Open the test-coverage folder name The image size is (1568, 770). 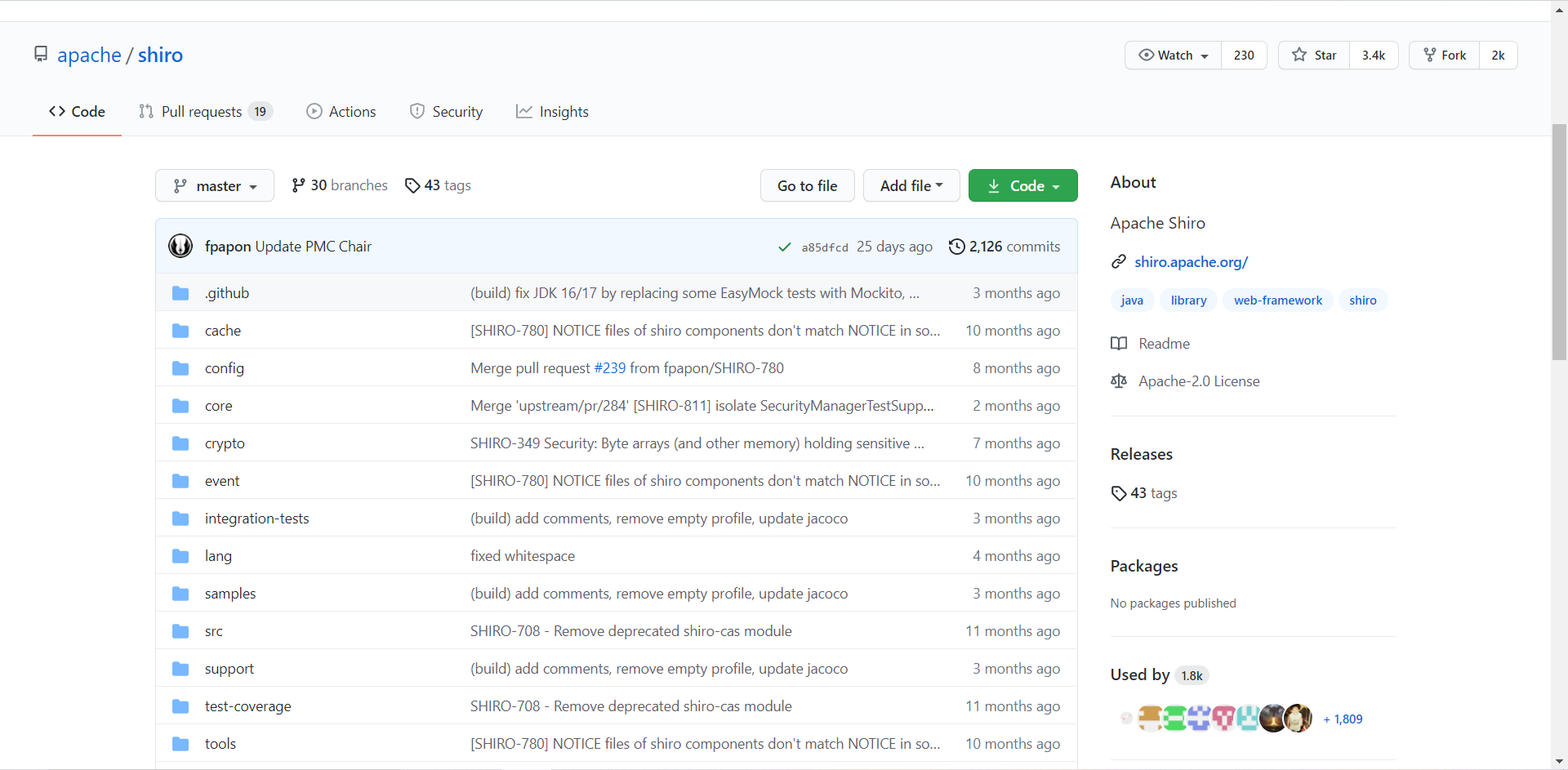click(x=247, y=706)
